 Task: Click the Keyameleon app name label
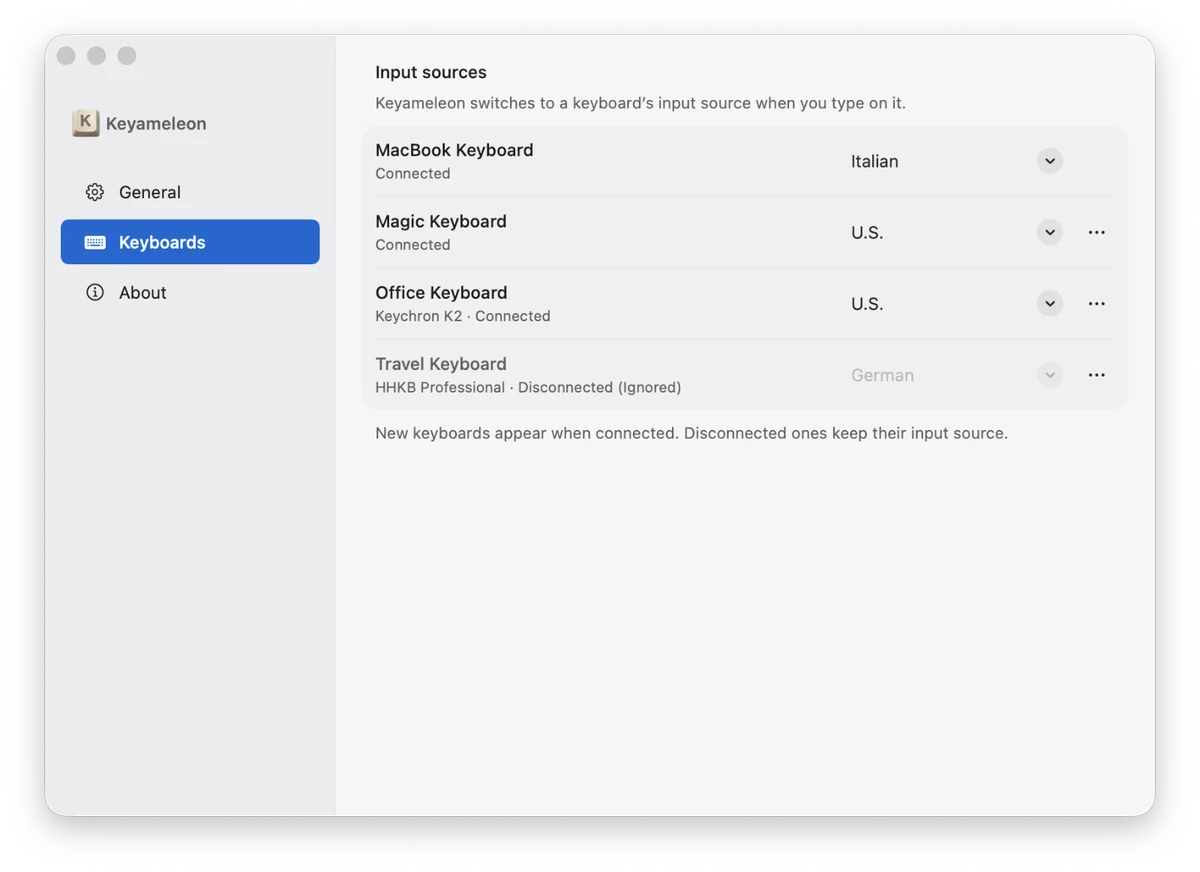(x=156, y=124)
